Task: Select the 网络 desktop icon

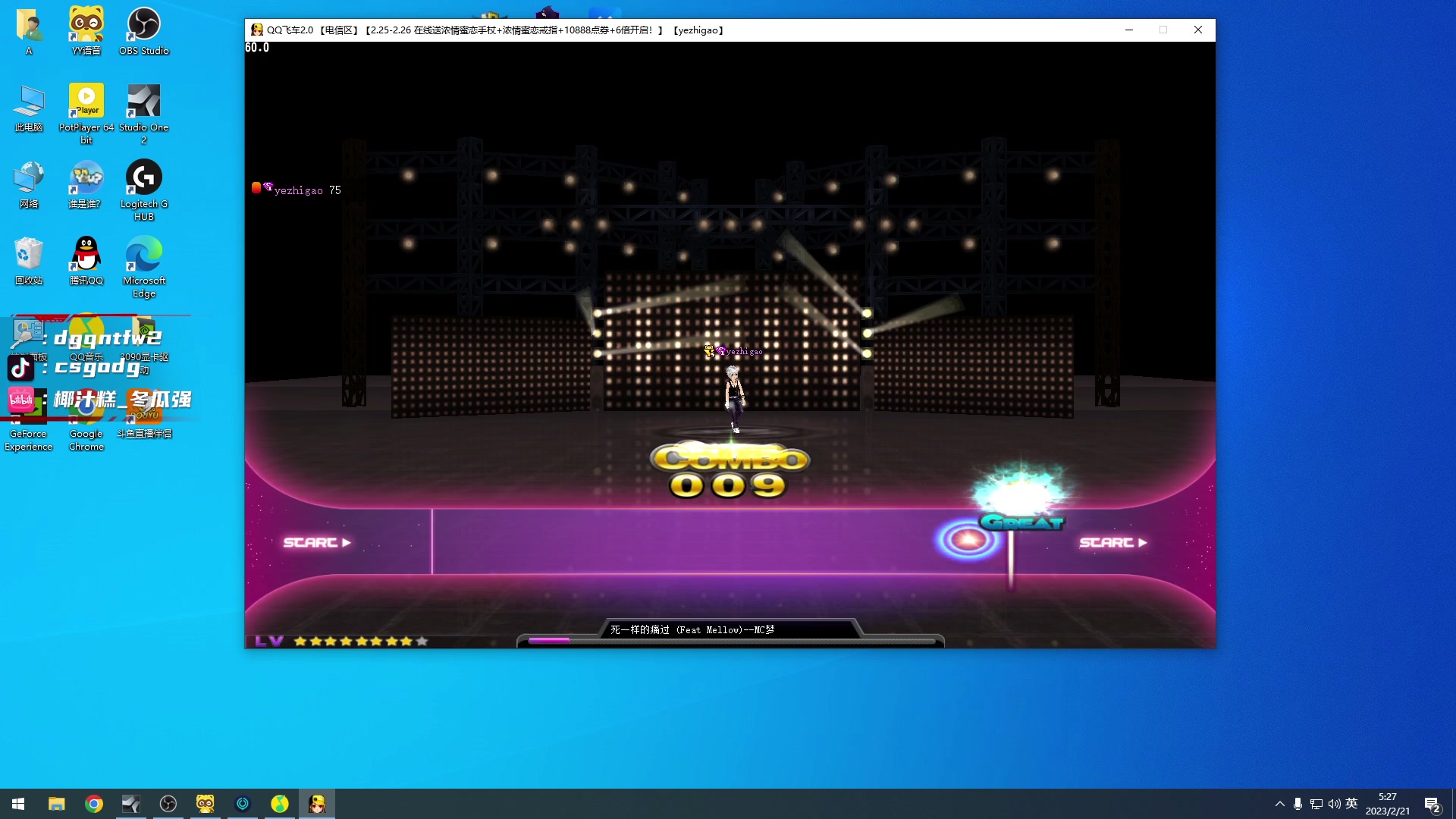Action: (29, 185)
